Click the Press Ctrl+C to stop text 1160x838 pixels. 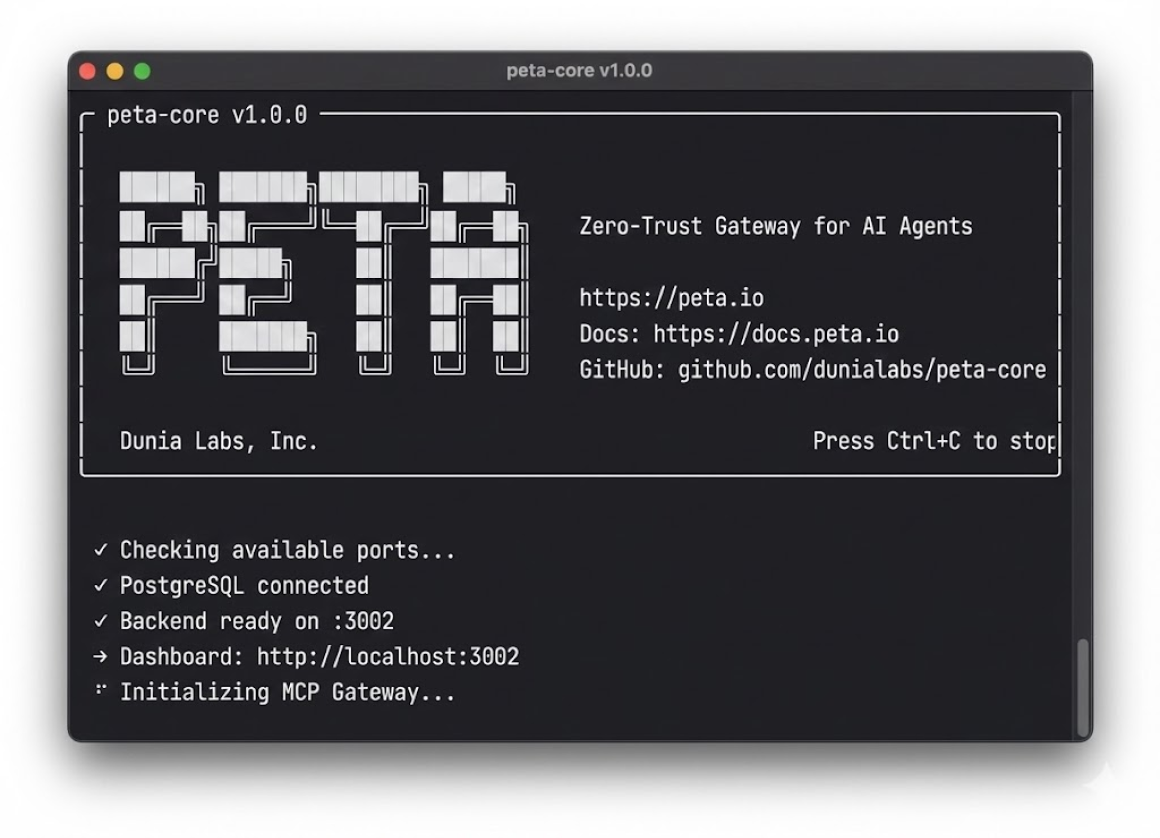[934, 441]
